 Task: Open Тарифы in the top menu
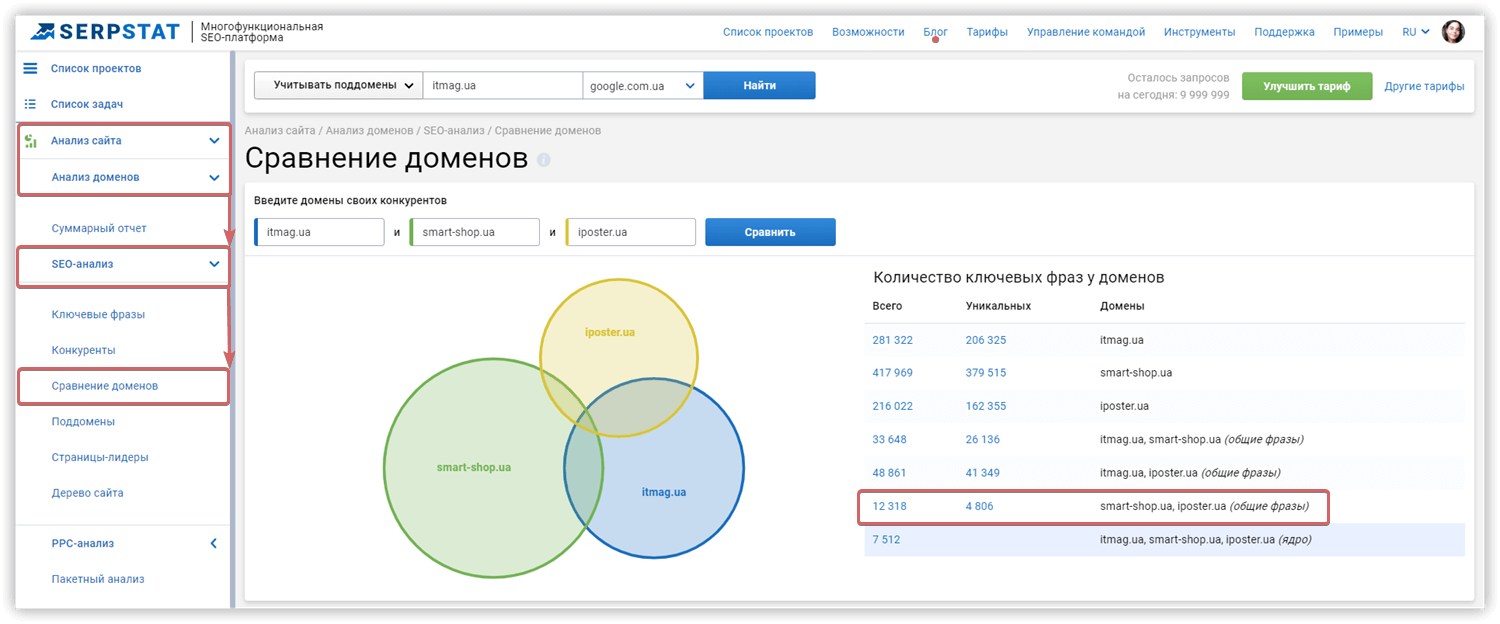pyautogui.click(x=987, y=32)
